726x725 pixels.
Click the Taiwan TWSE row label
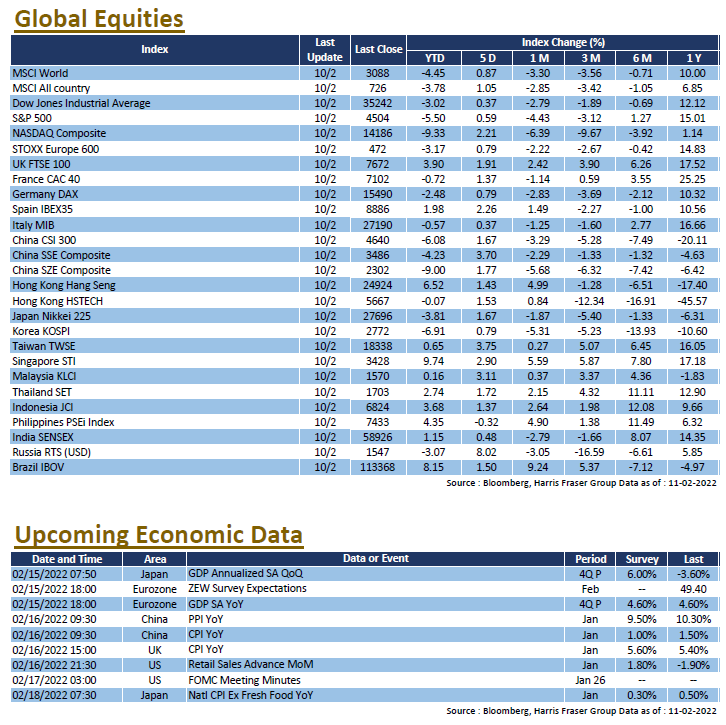[44, 346]
